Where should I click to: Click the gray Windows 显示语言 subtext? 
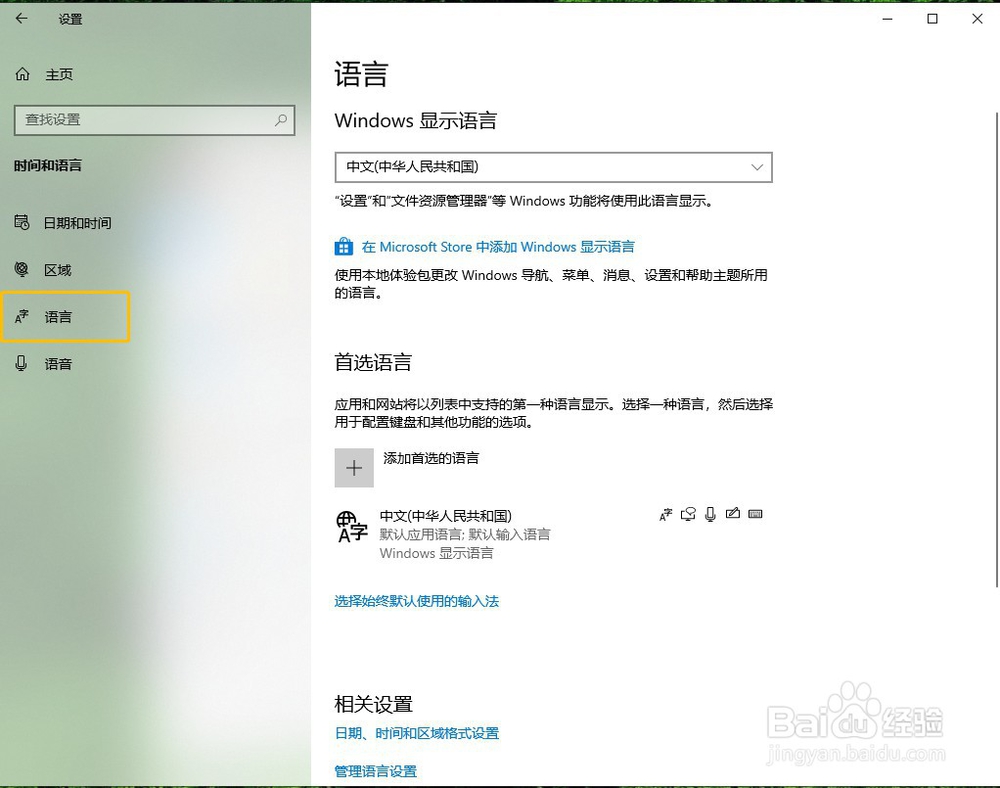pyautogui.click(x=436, y=553)
